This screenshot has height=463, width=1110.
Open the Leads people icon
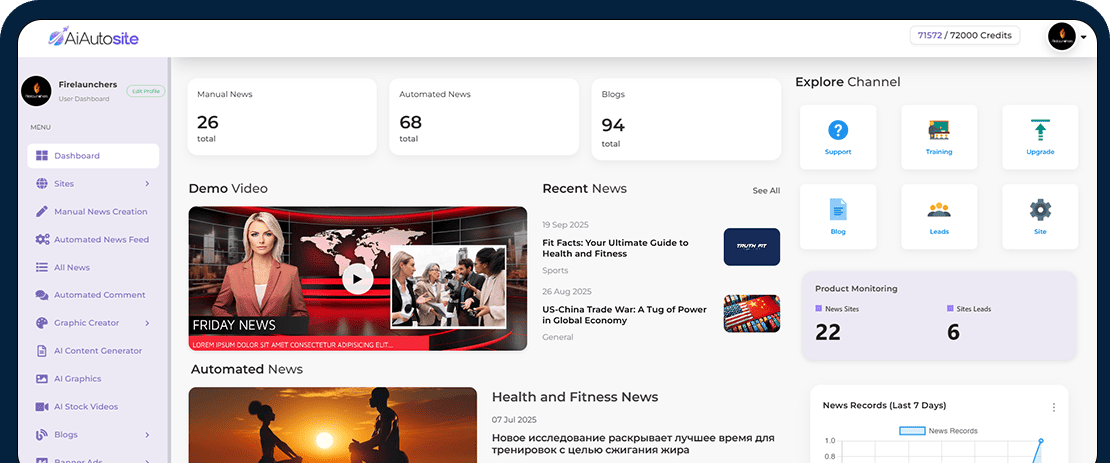[938, 210]
